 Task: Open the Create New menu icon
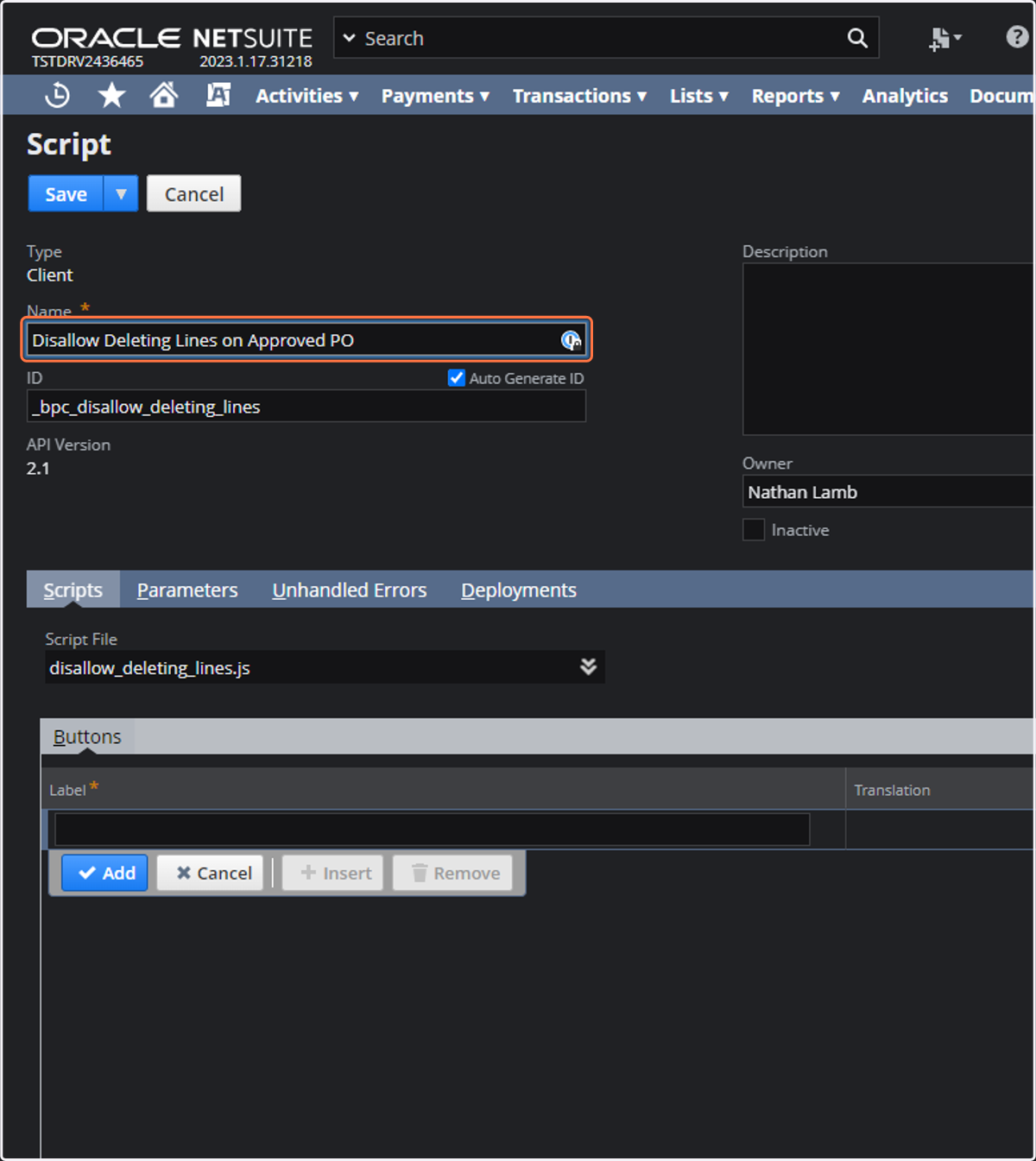tap(944, 38)
